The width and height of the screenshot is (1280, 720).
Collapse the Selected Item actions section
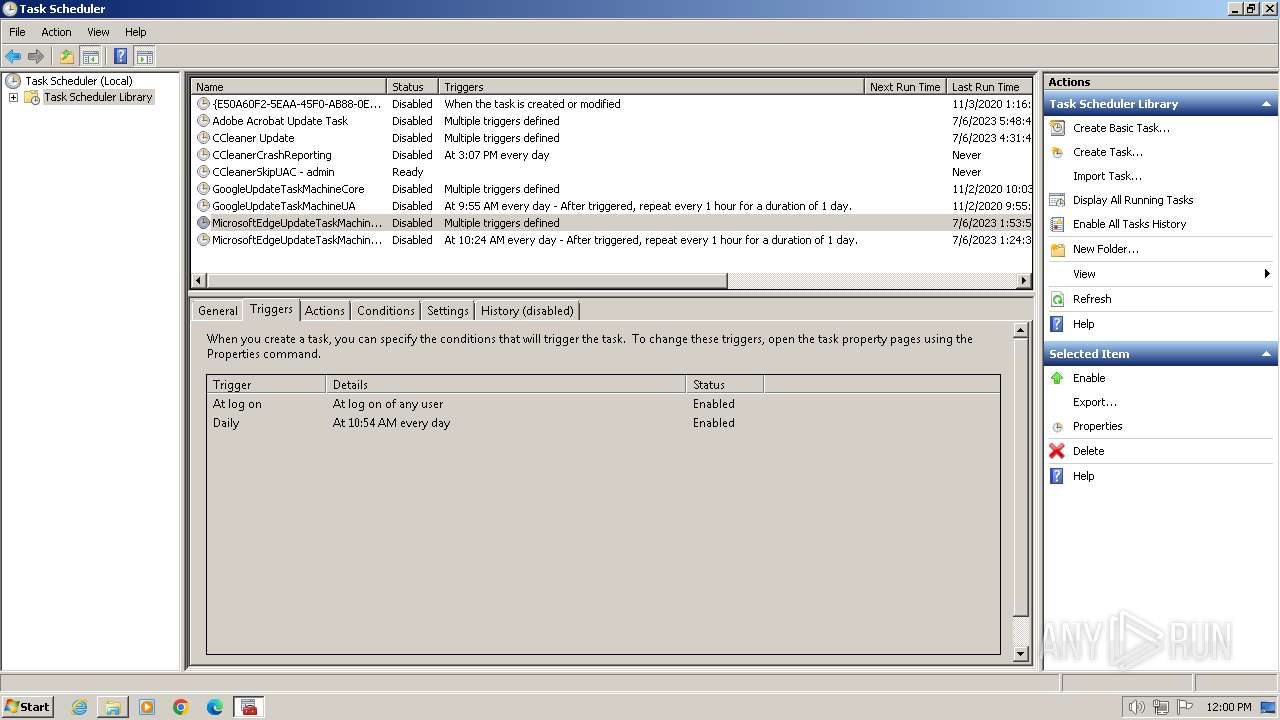pyautogui.click(x=1266, y=354)
